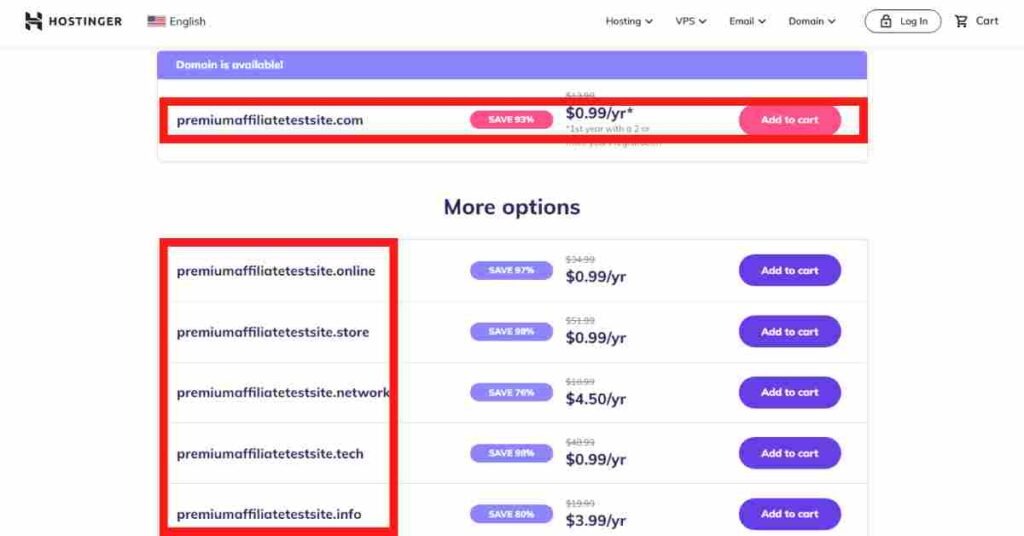The height and width of the screenshot is (536, 1024).
Task: Open the Email dropdown menu
Action: tap(747, 22)
